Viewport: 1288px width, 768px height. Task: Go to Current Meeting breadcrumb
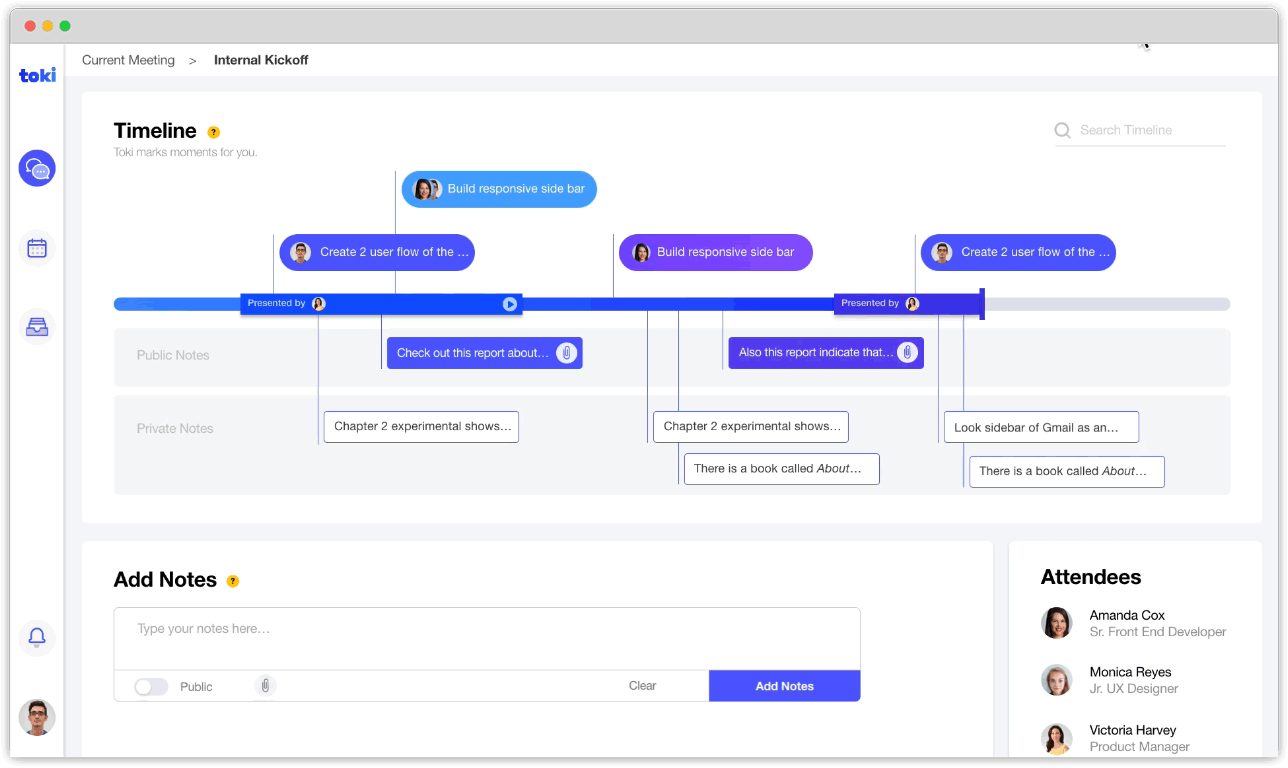128,60
